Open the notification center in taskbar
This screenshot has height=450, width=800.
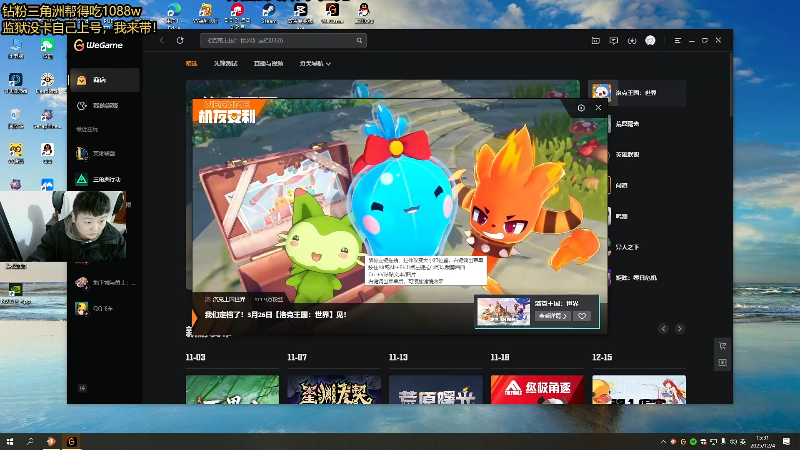pyautogui.click(x=786, y=441)
